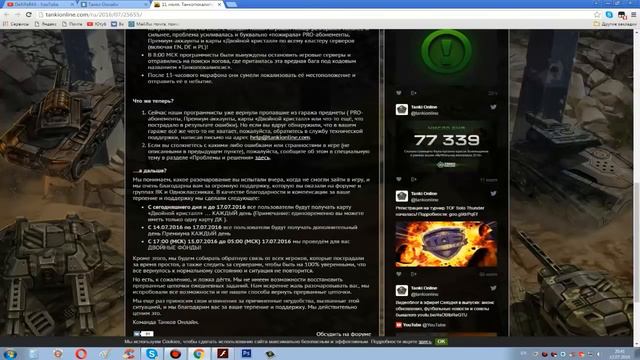
Task: Open the TOF explosion tournament image
Action: click(447, 244)
